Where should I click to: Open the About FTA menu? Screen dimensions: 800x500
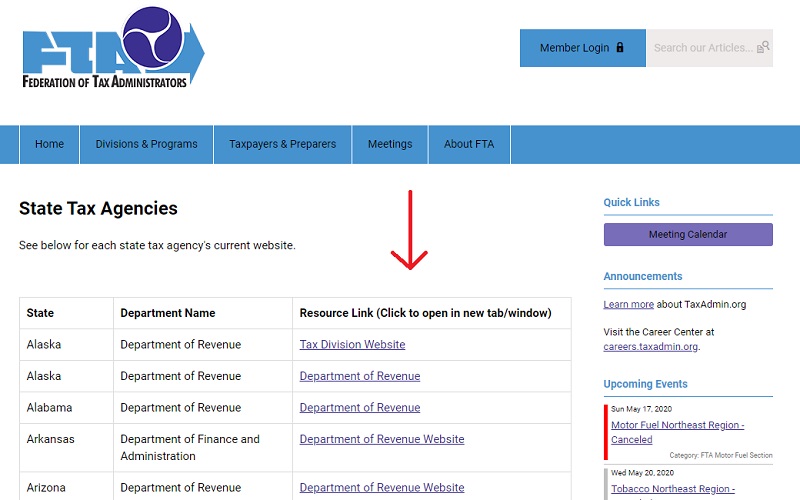pyautogui.click(x=469, y=144)
